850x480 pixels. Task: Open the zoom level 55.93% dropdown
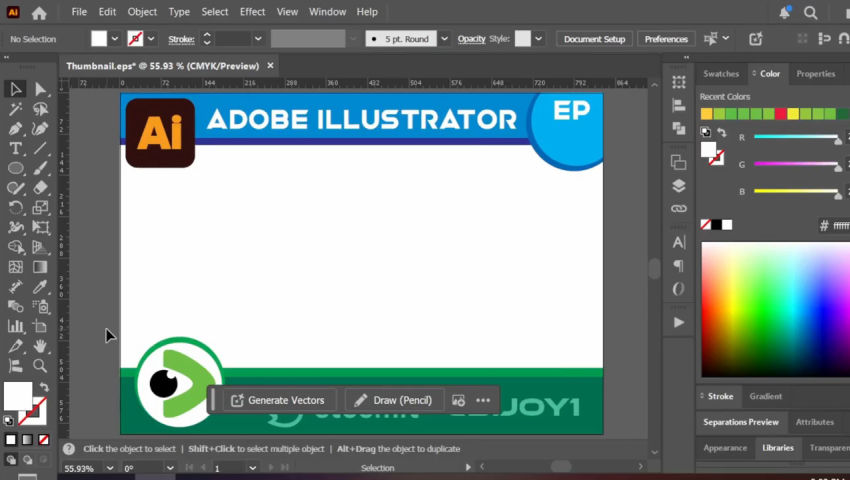click(x=110, y=468)
